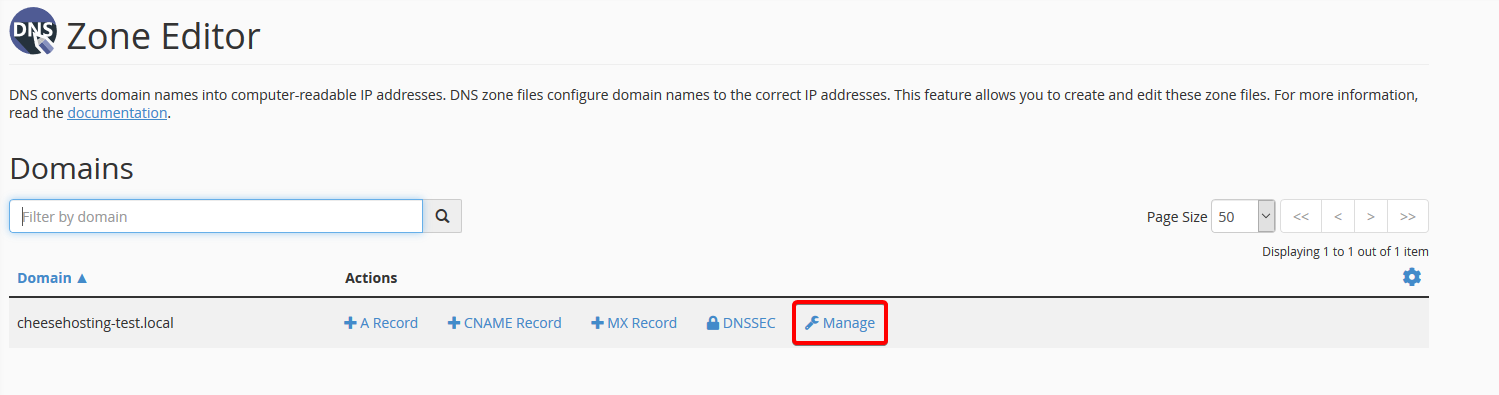Open the table settings gear icon
Screen dimensions: 1499x395
(x=1412, y=277)
